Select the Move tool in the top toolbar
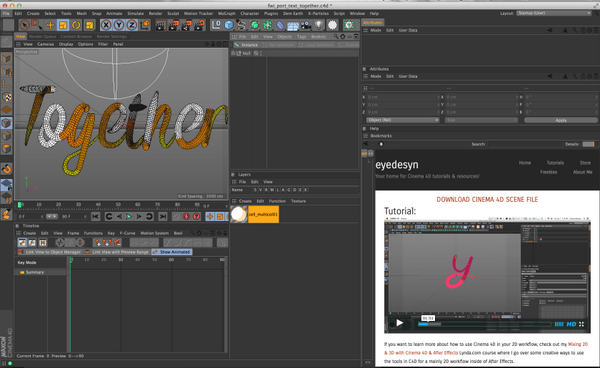 (x=50, y=25)
